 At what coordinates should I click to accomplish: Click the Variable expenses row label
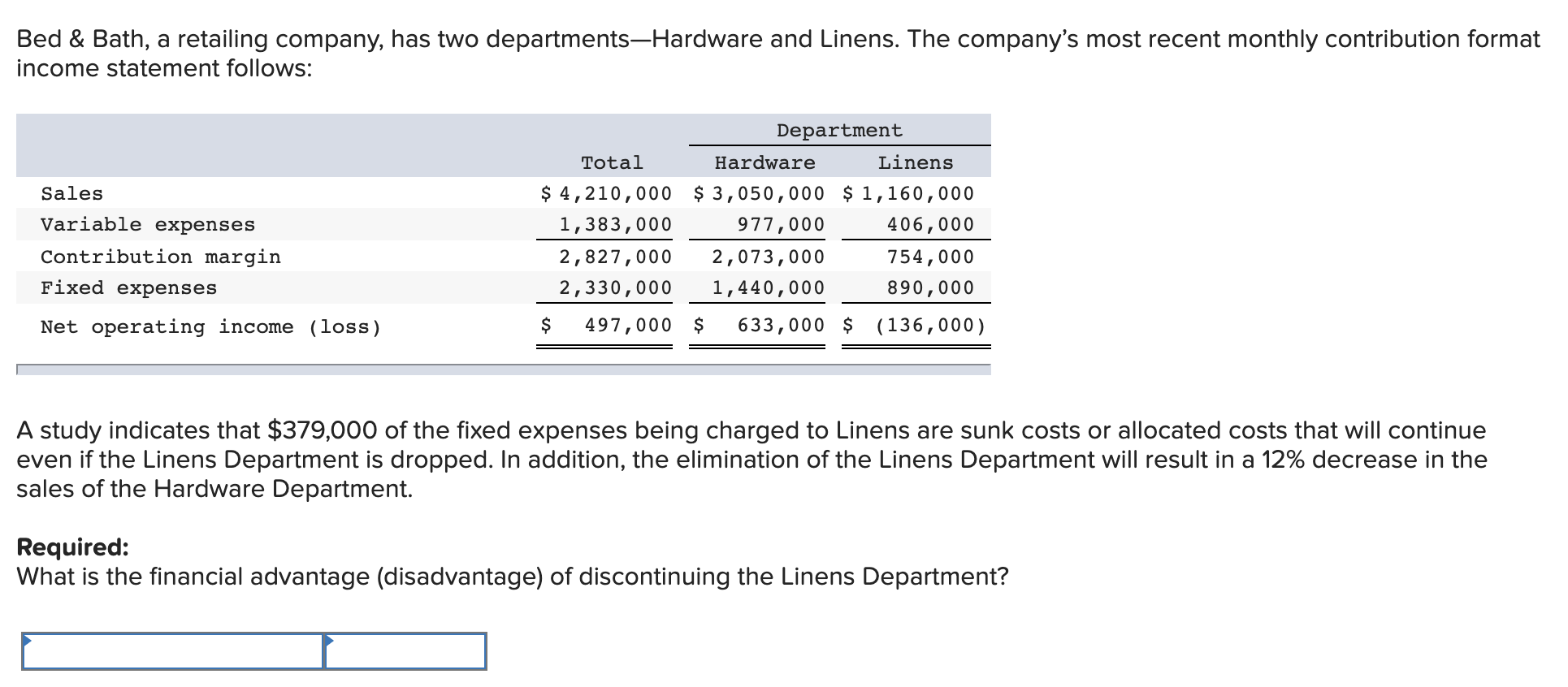click(148, 225)
